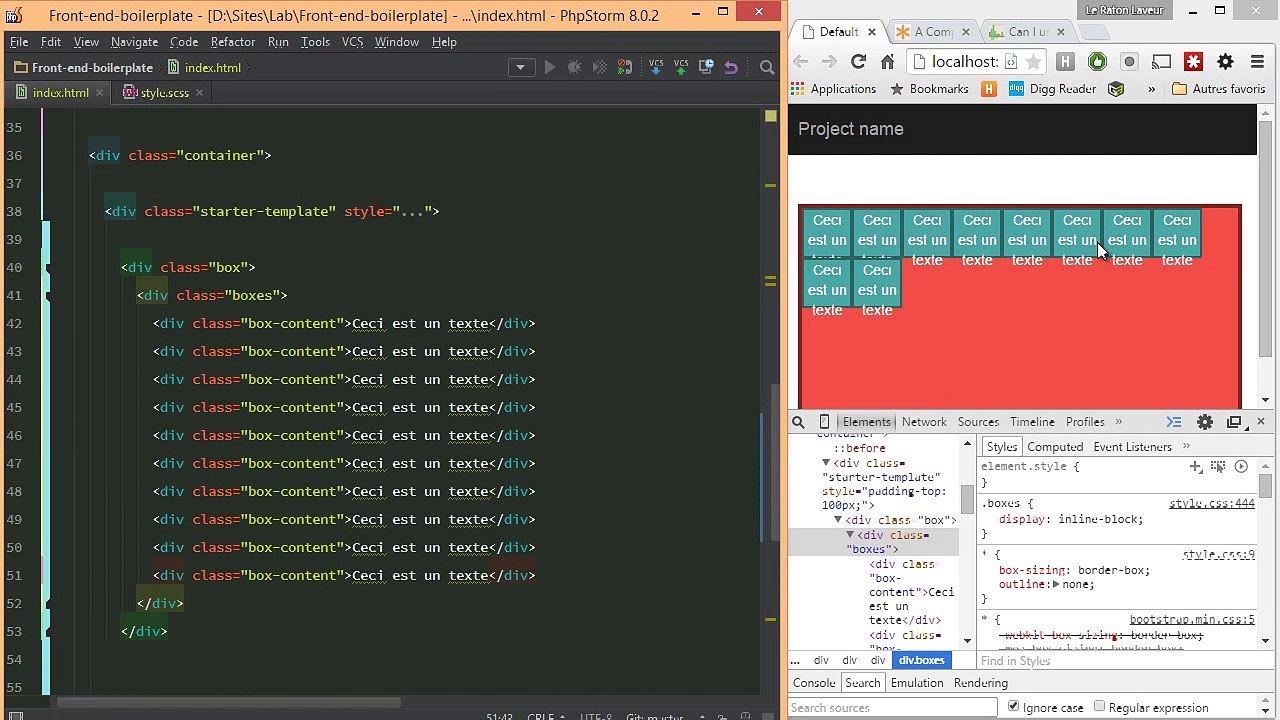The height and width of the screenshot is (720, 1280).
Task: Enable the Regular expression checkbox
Action: pyautogui.click(x=1100, y=707)
